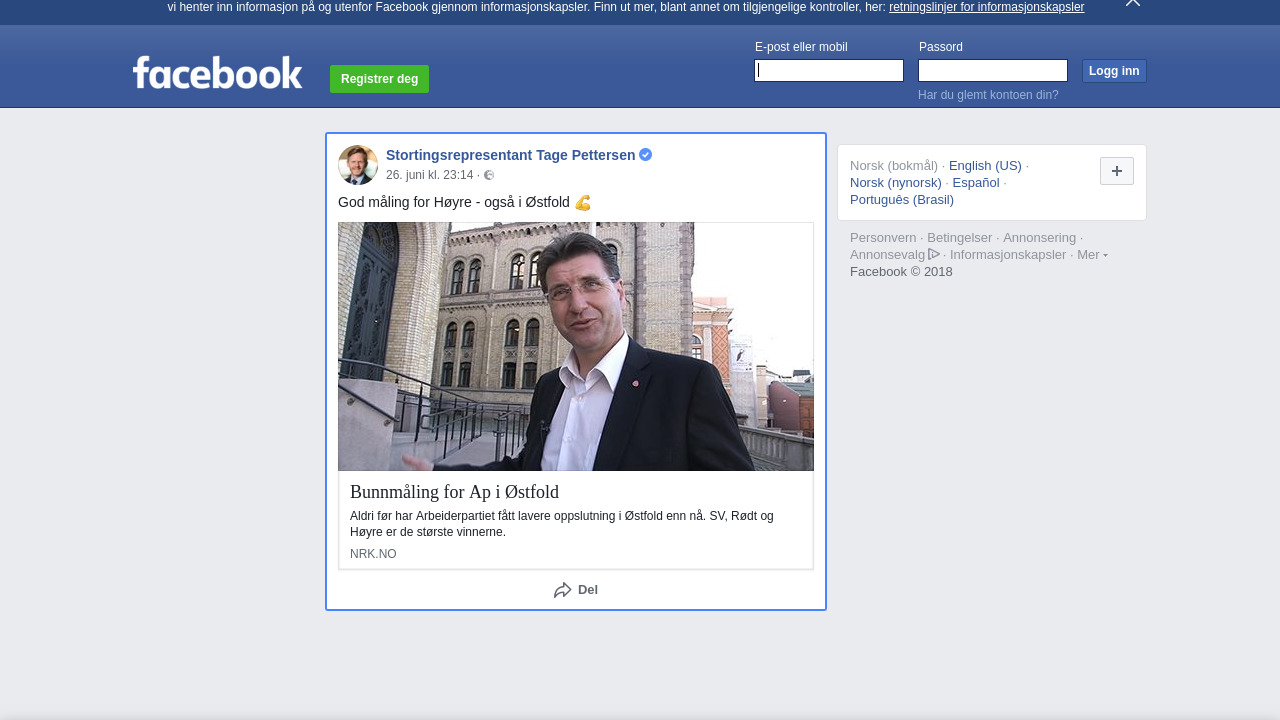
Task: Switch language to English (US)
Action: coord(985,166)
